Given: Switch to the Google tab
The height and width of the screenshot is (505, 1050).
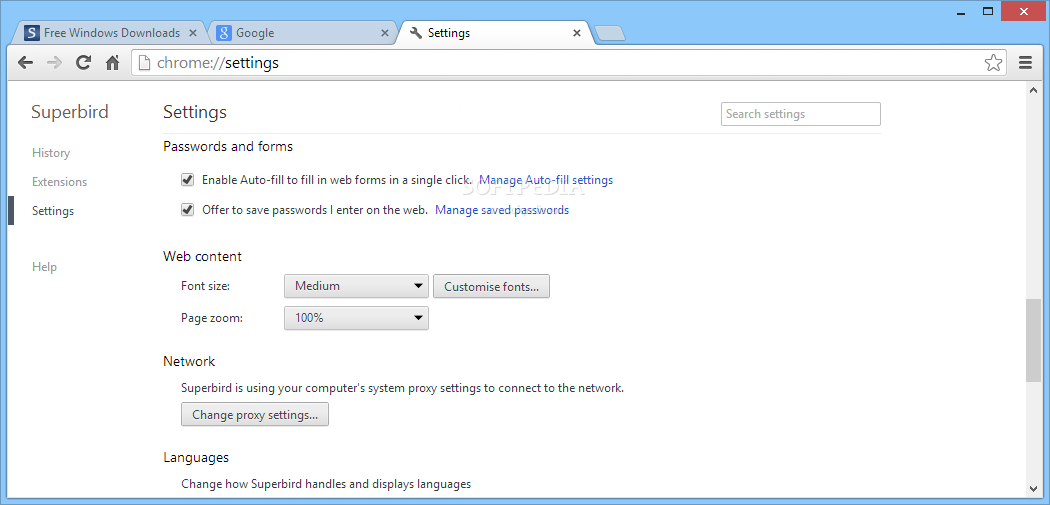Looking at the screenshot, I should pos(303,33).
